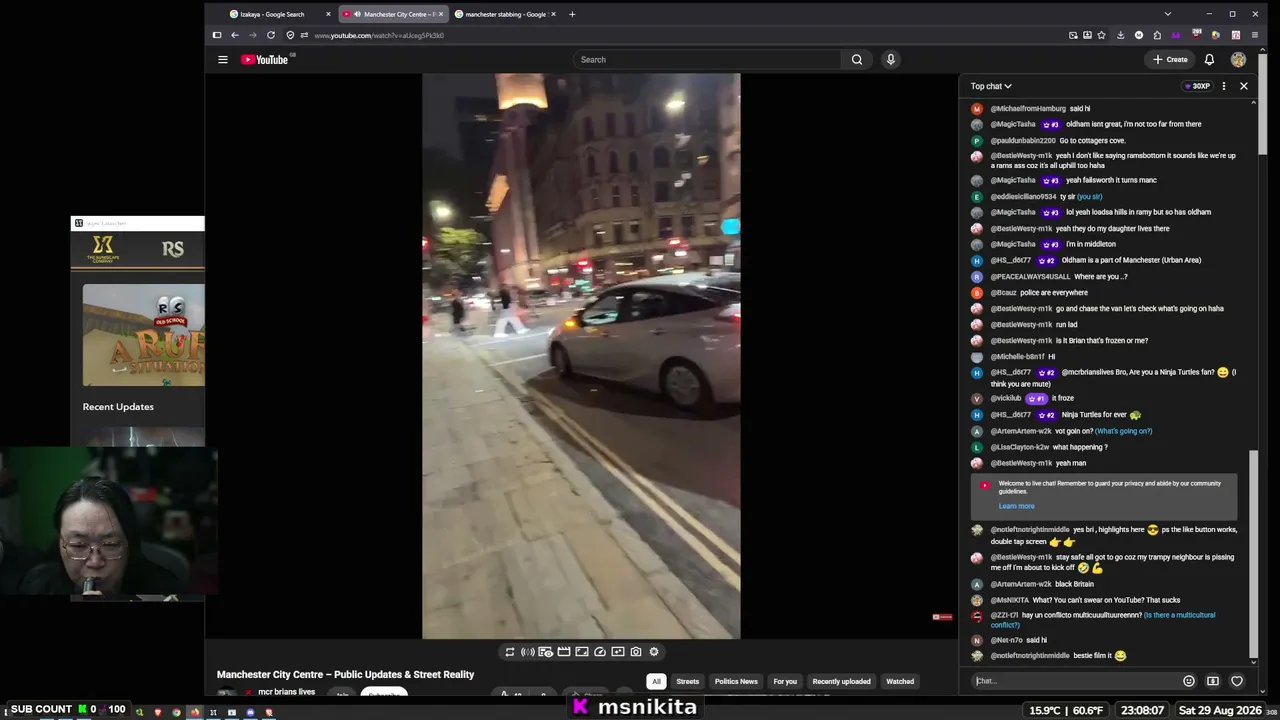Switch to the Izakaya Google Search tab
The image size is (1280, 720).
[x=280, y=14]
